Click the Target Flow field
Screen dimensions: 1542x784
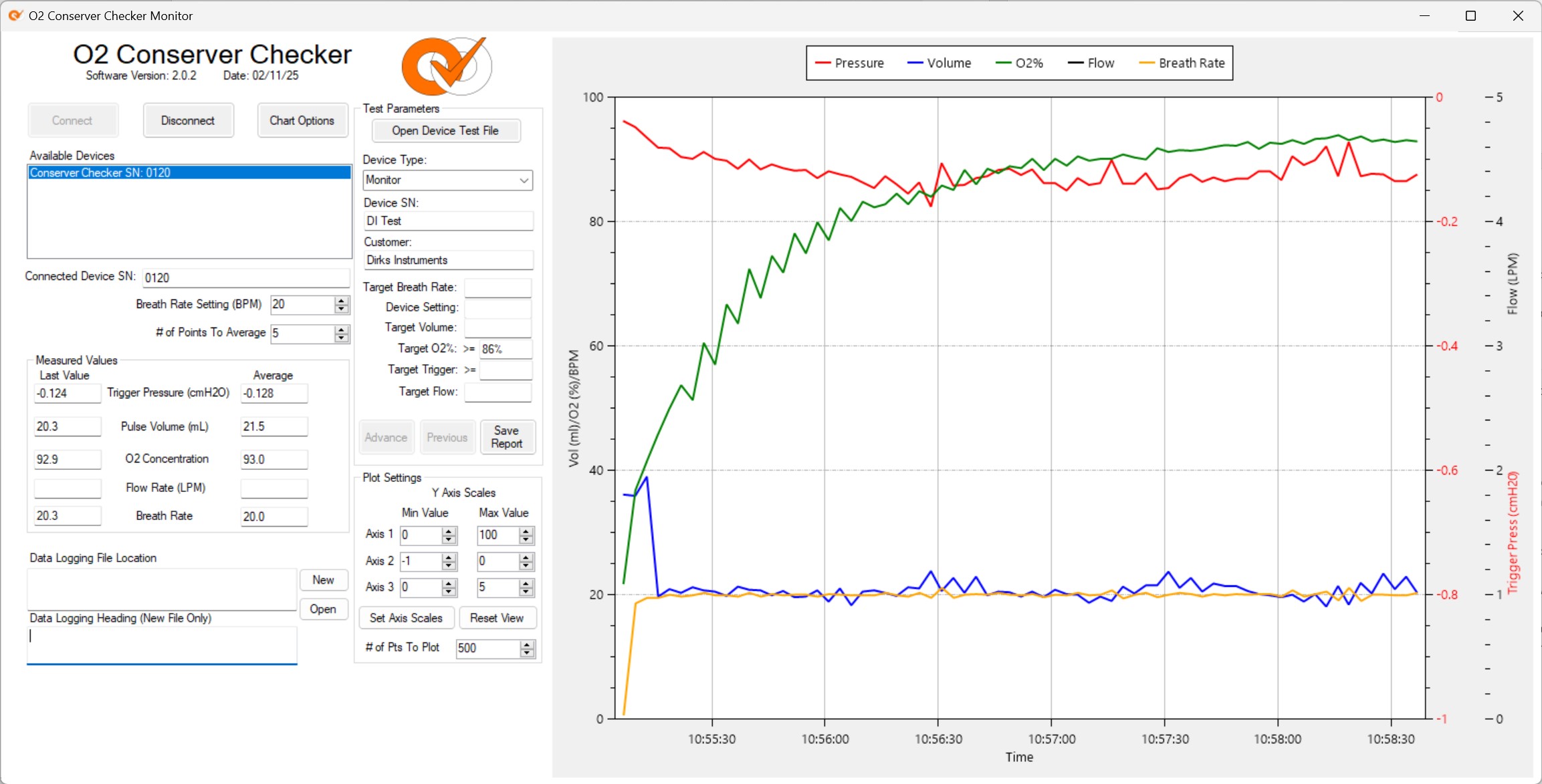498,392
